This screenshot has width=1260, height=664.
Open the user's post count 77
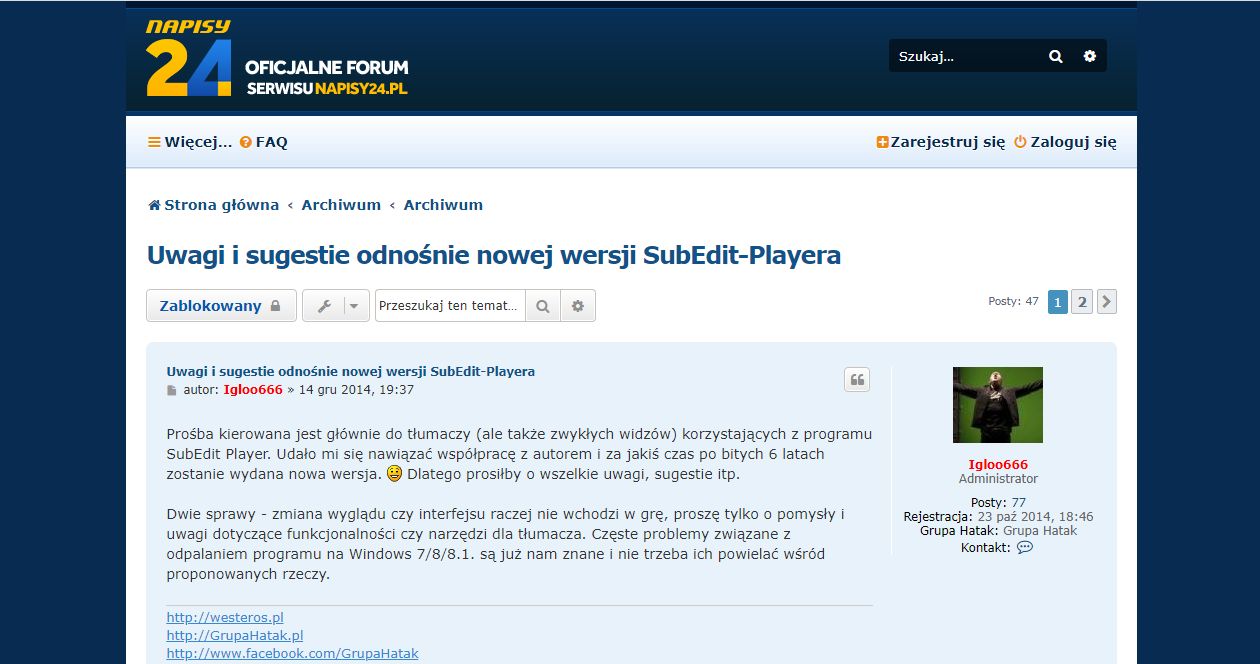point(1018,503)
